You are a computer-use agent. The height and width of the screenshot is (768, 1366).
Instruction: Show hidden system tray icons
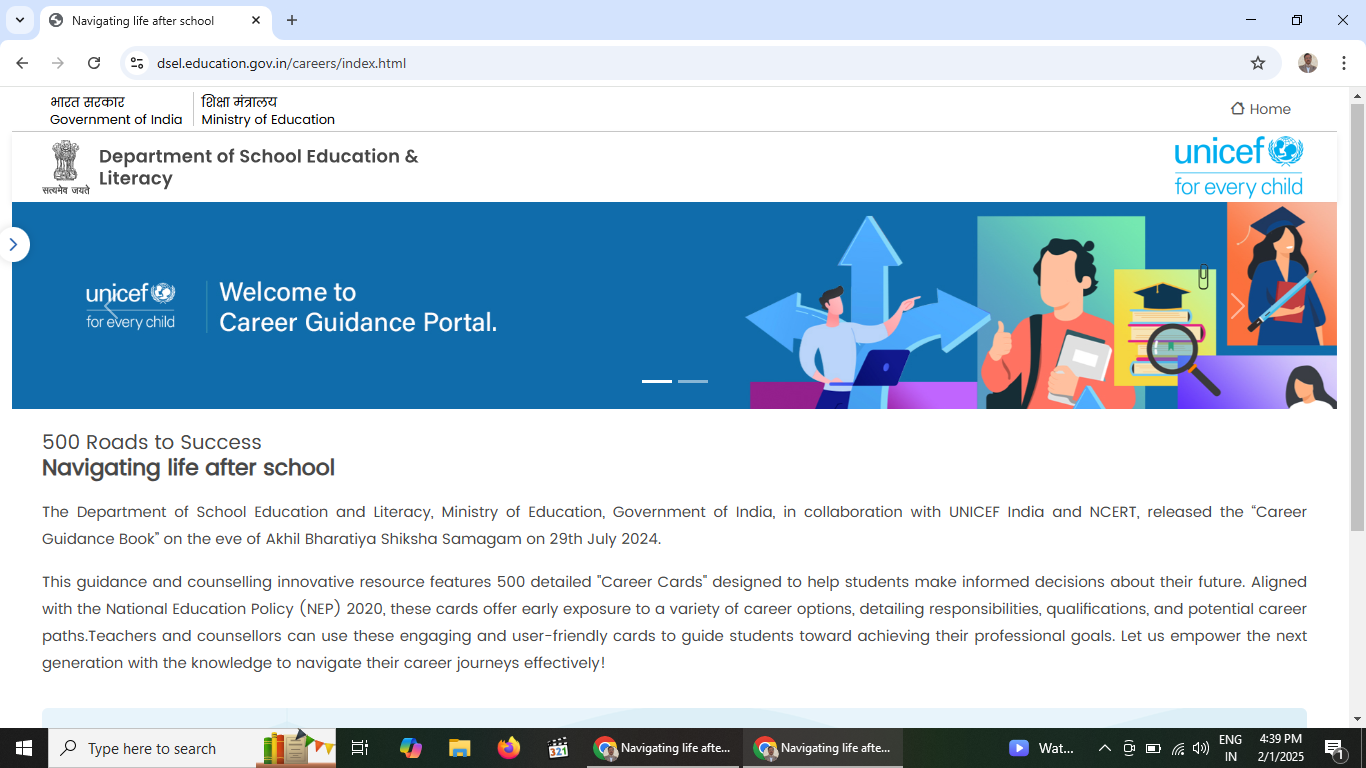[x=1105, y=748]
